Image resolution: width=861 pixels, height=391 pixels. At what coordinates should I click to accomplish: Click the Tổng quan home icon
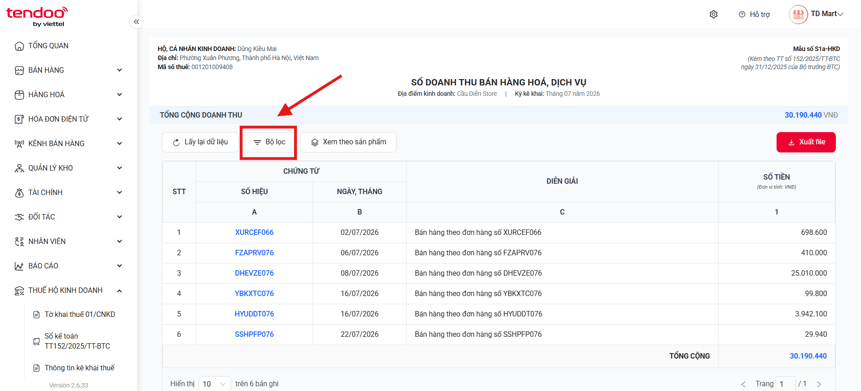(19, 46)
